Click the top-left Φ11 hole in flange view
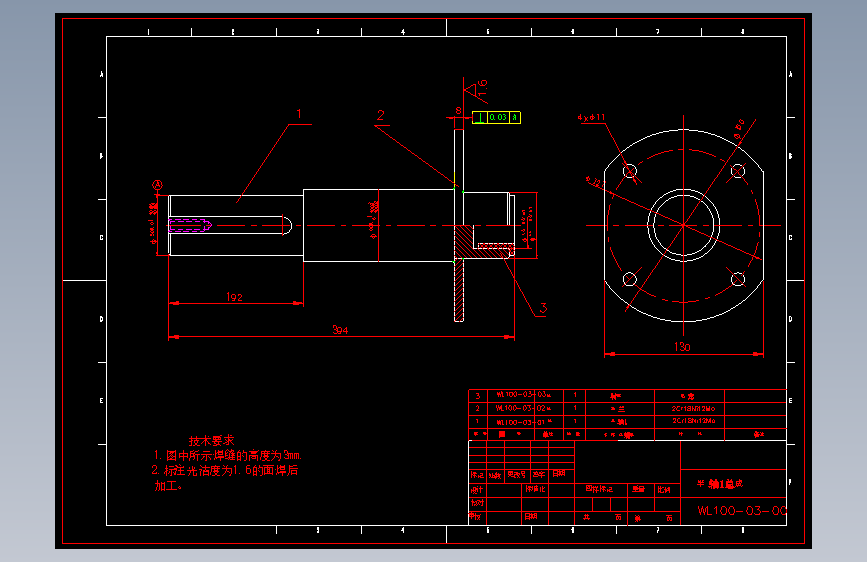The height and width of the screenshot is (562, 867). [630, 171]
